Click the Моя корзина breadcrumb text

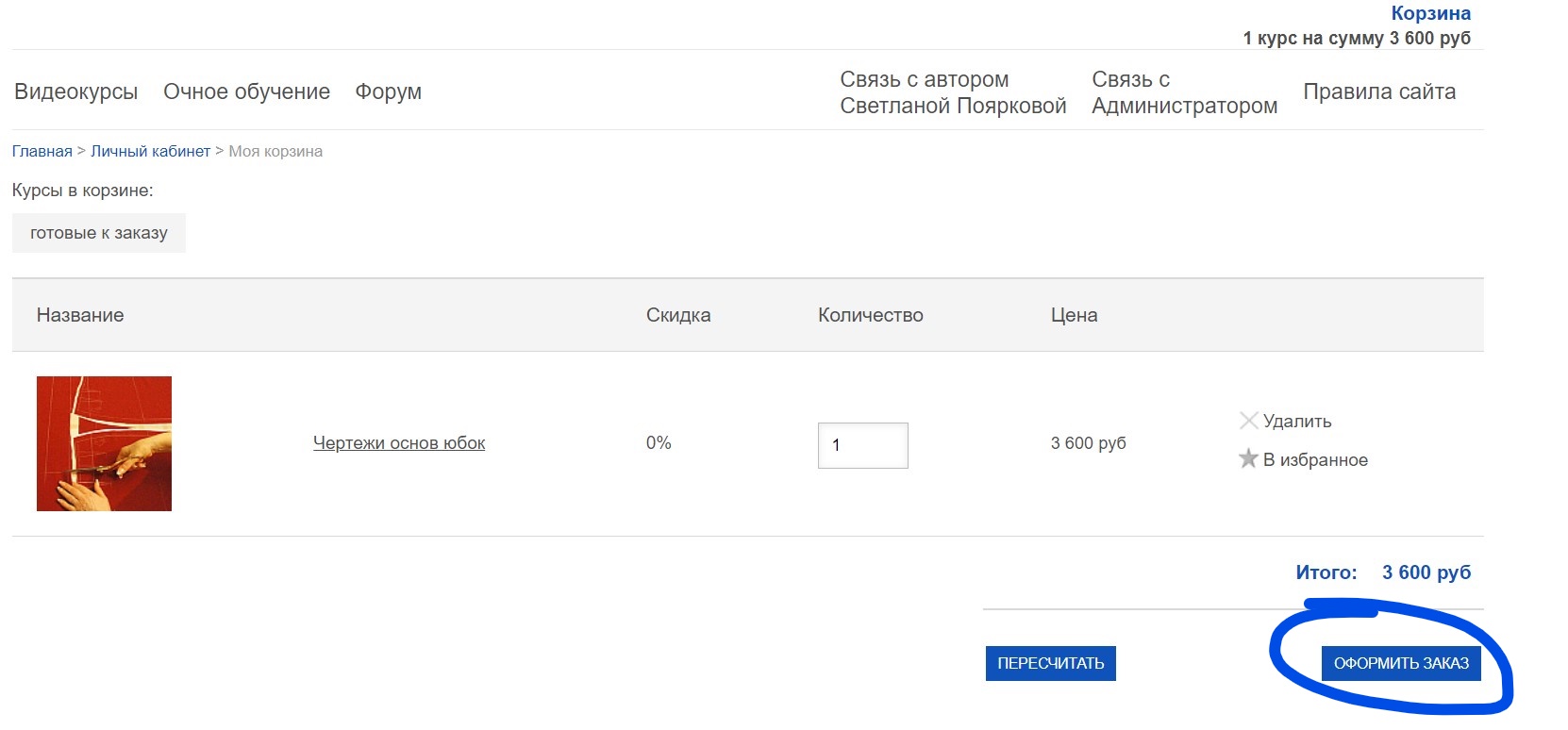(275, 152)
